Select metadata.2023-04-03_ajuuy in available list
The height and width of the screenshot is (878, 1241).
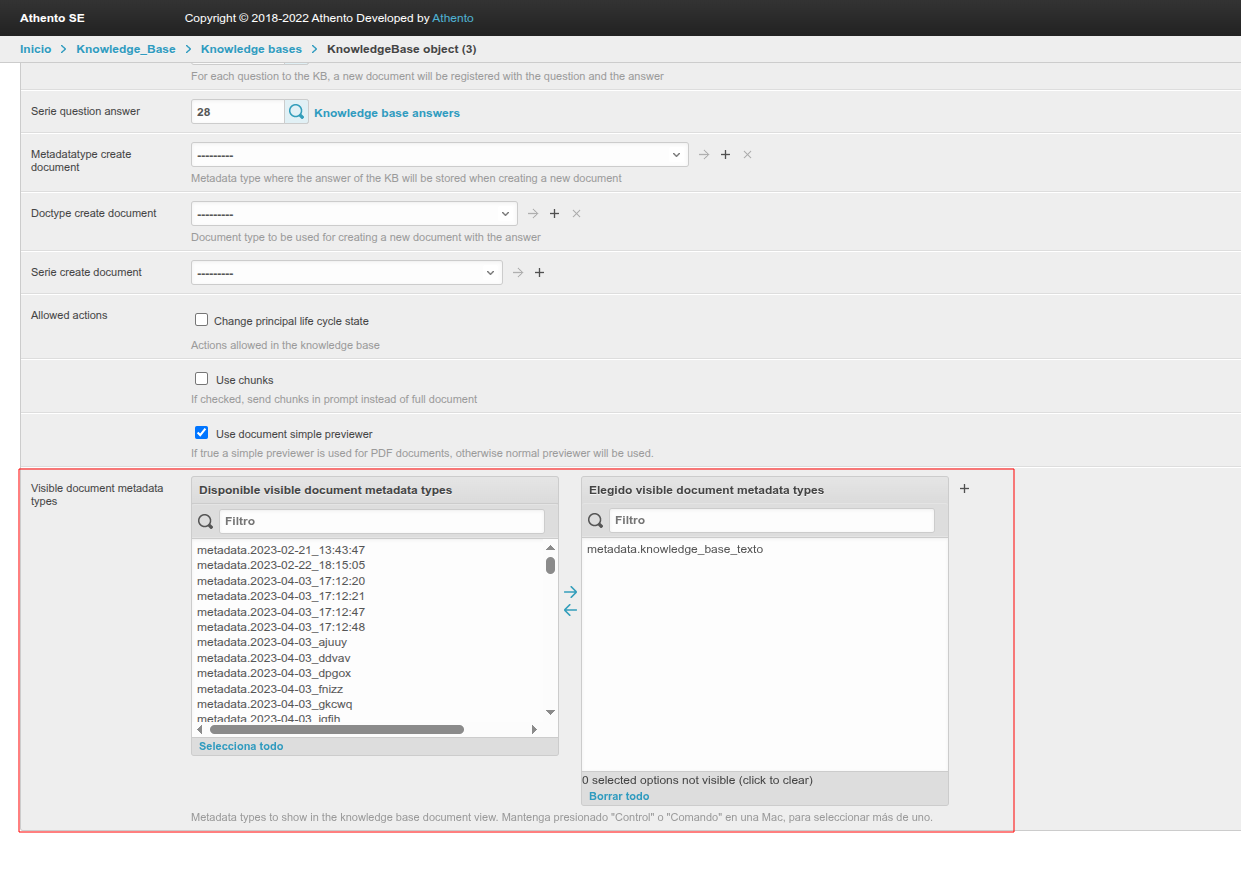(273, 642)
